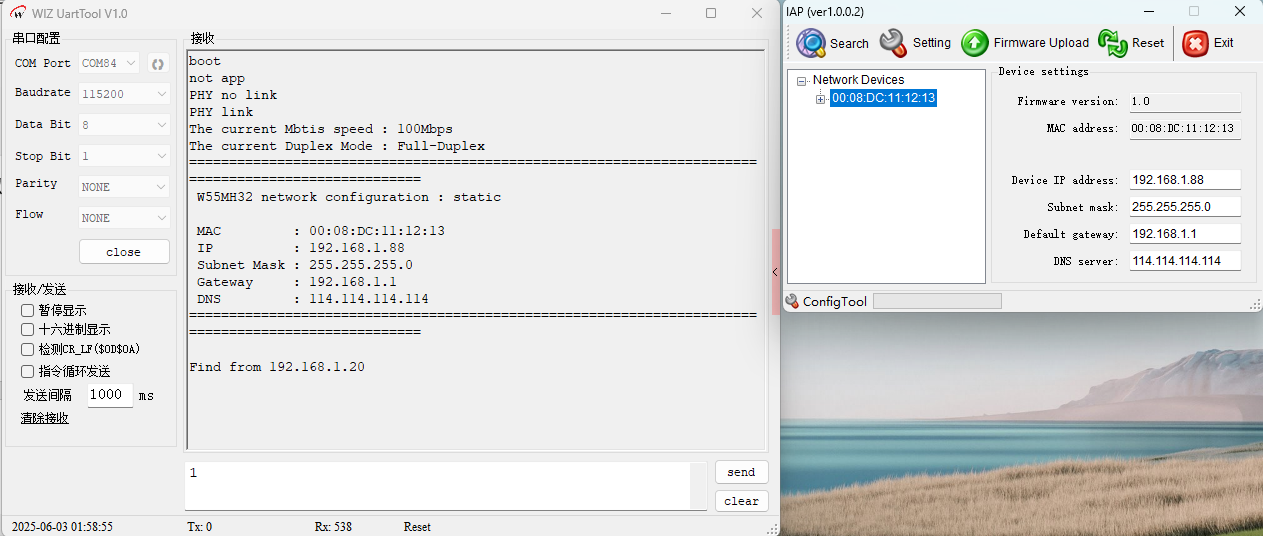Click the WIZ UartTool logo in title bar
This screenshot has height=536, width=1263.
18,13
